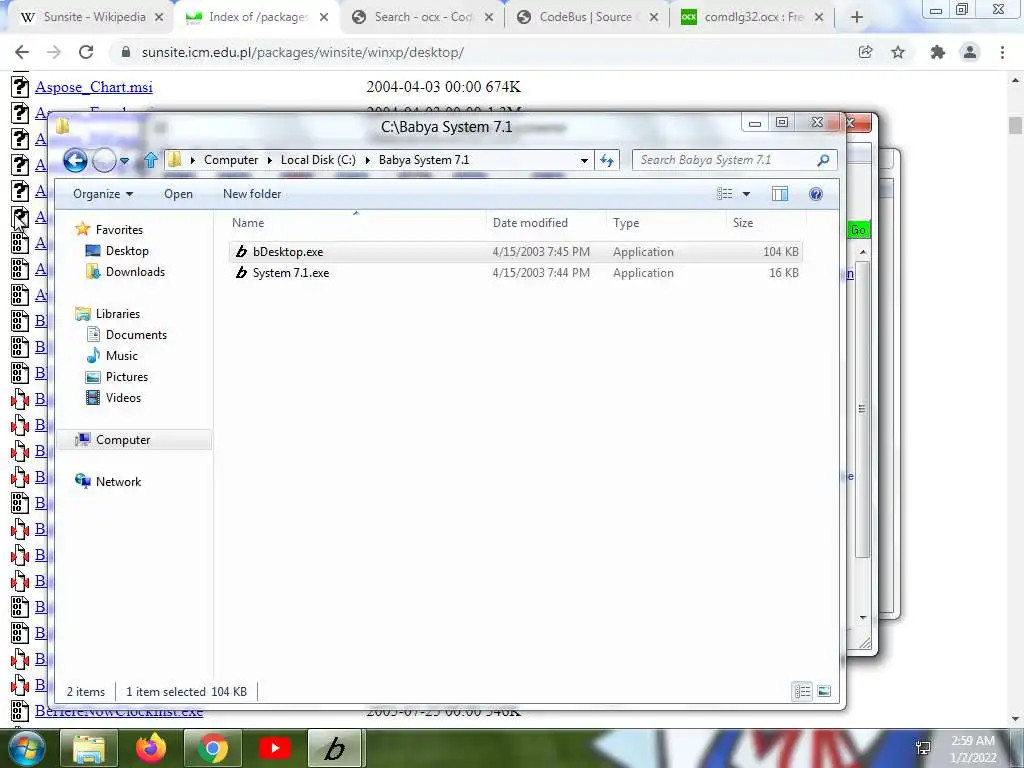Click the magnifier icon in search box

[x=824, y=160]
